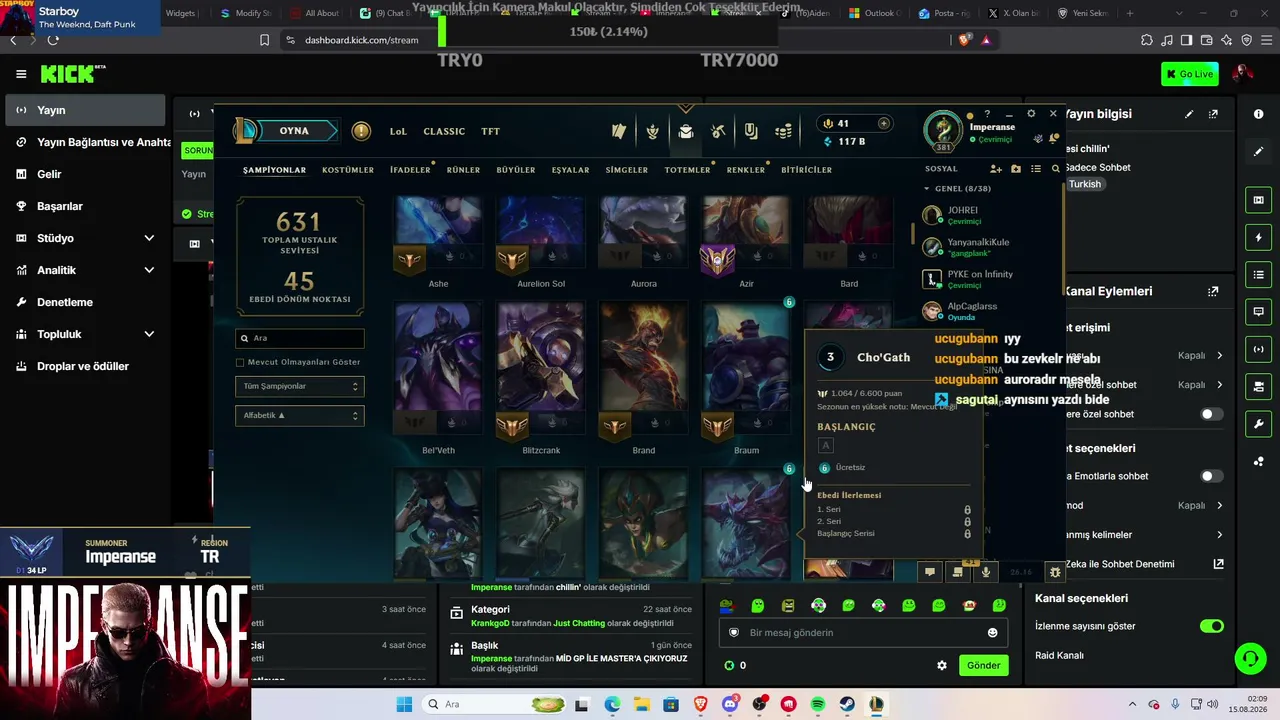Switch to the BİTİRİCİLER tab
Screen dimensions: 1280x720
coord(806,170)
